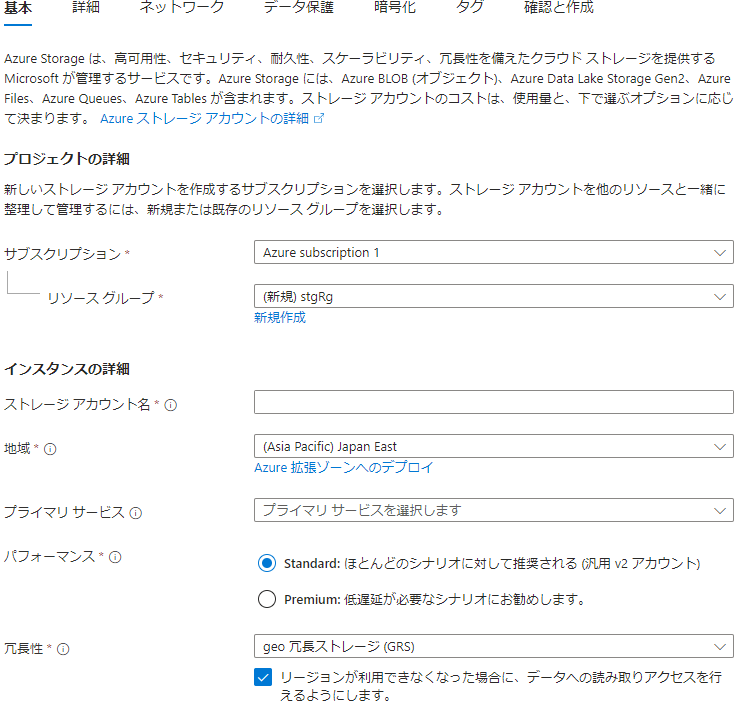Expand the 冗長性 GRS dropdown

[494, 646]
